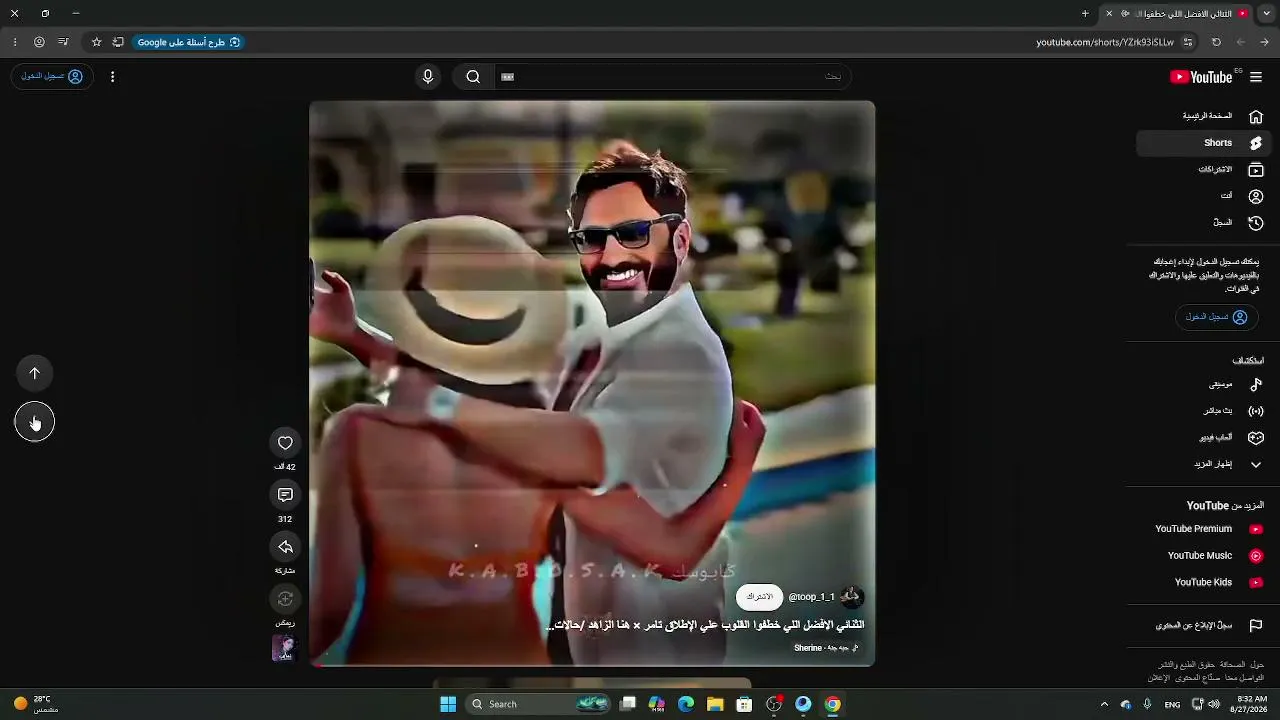Expand the Show more sidebar chevron
This screenshot has height=720, width=1280.
(1204, 464)
